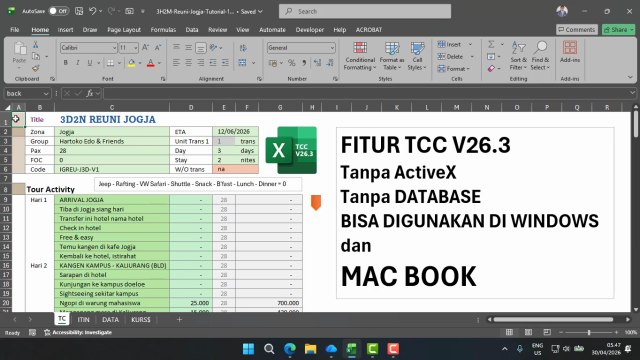
Task: Click the Cut scissors icon
Action: coord(36,45)
